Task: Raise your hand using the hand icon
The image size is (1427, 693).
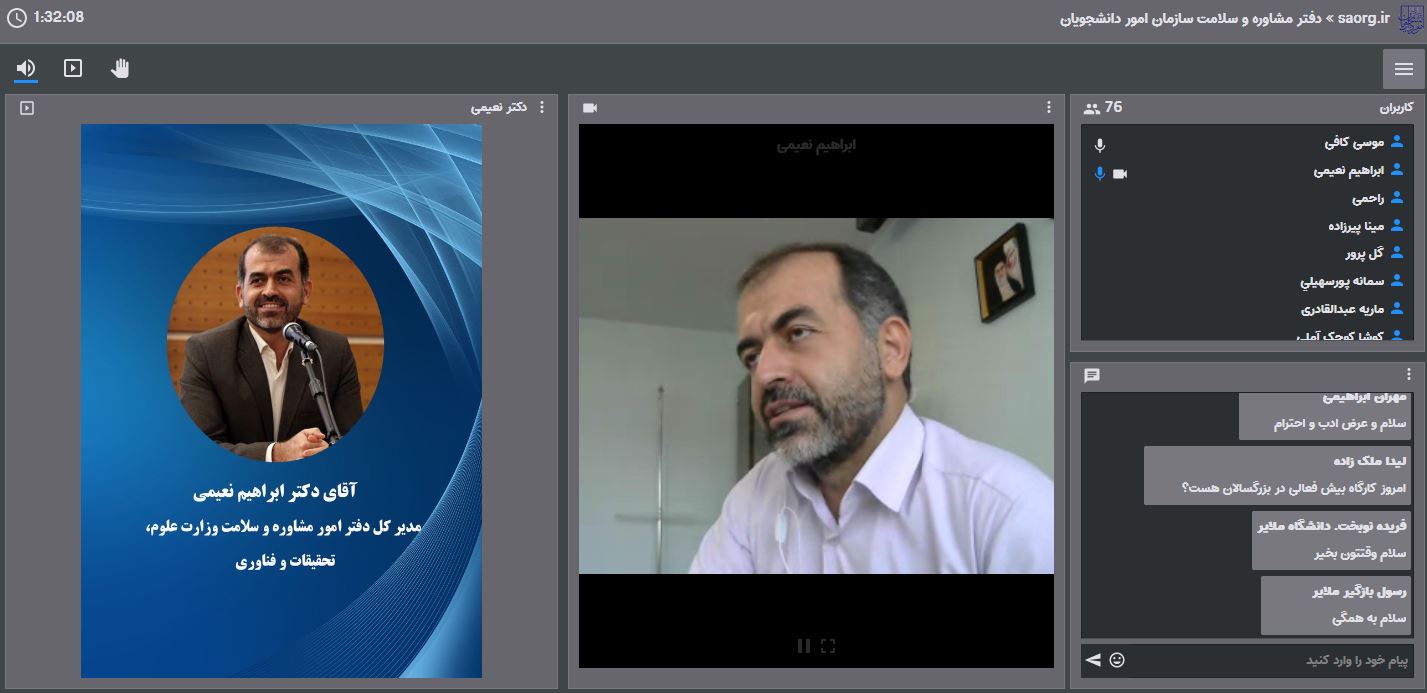Action: 120,68
